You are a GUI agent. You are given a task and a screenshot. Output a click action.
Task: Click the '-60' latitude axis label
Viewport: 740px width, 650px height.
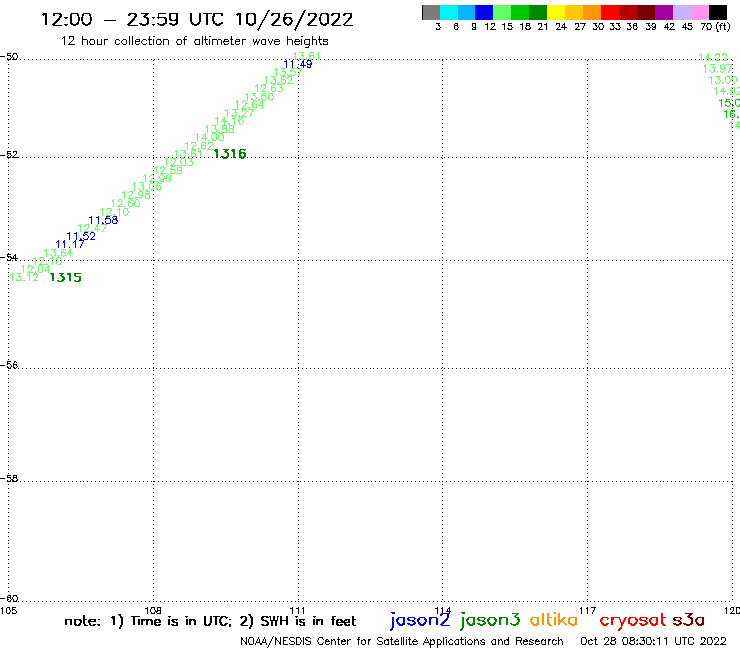pos(9,599)
